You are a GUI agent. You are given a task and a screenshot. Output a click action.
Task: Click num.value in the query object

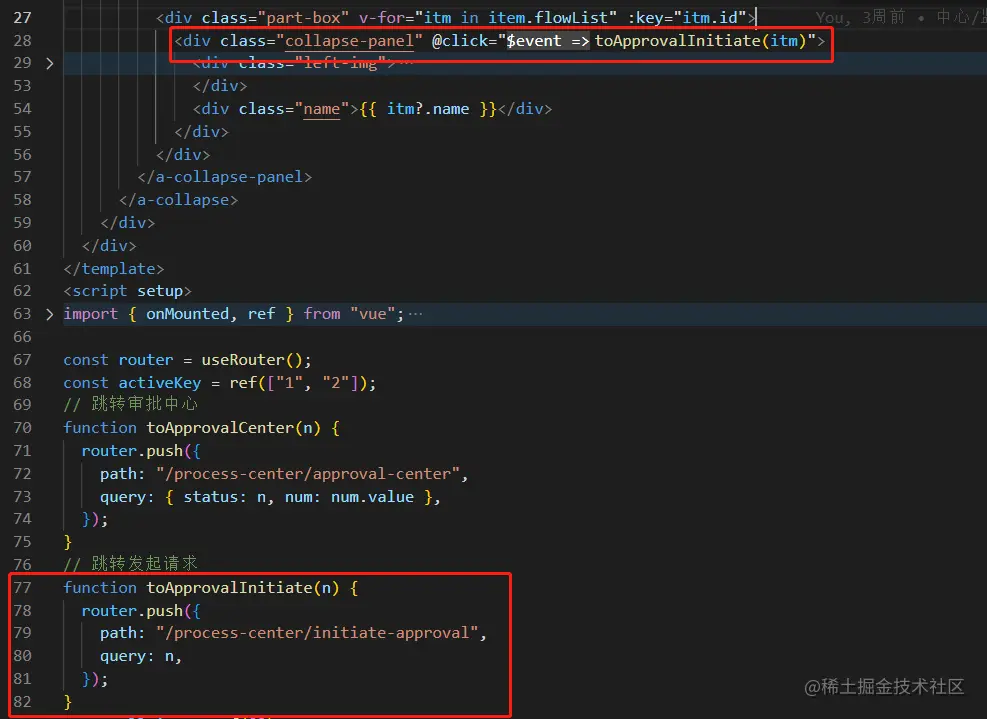pos(373,497)
